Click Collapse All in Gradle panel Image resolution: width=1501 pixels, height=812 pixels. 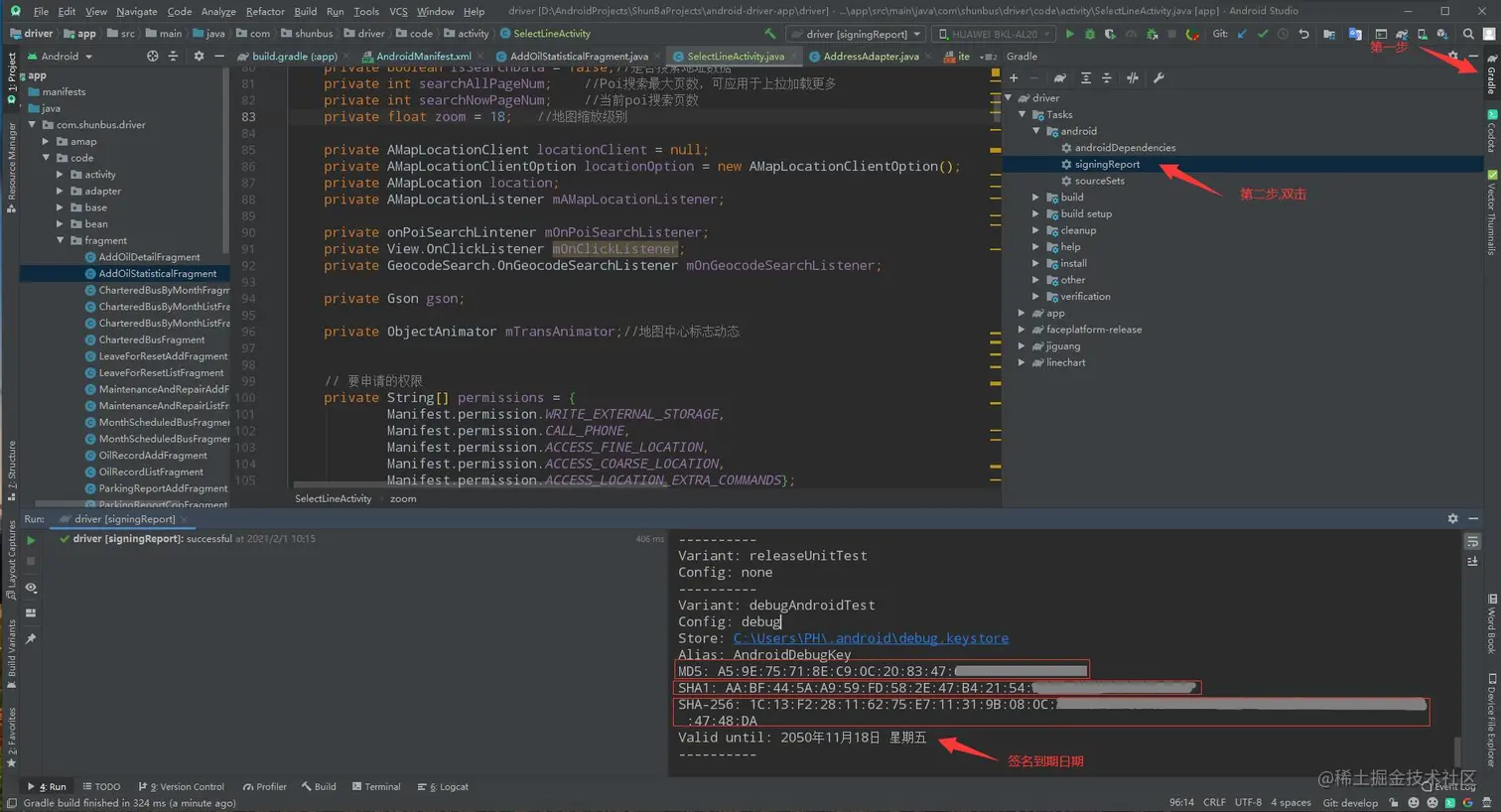click(1107, 77)
